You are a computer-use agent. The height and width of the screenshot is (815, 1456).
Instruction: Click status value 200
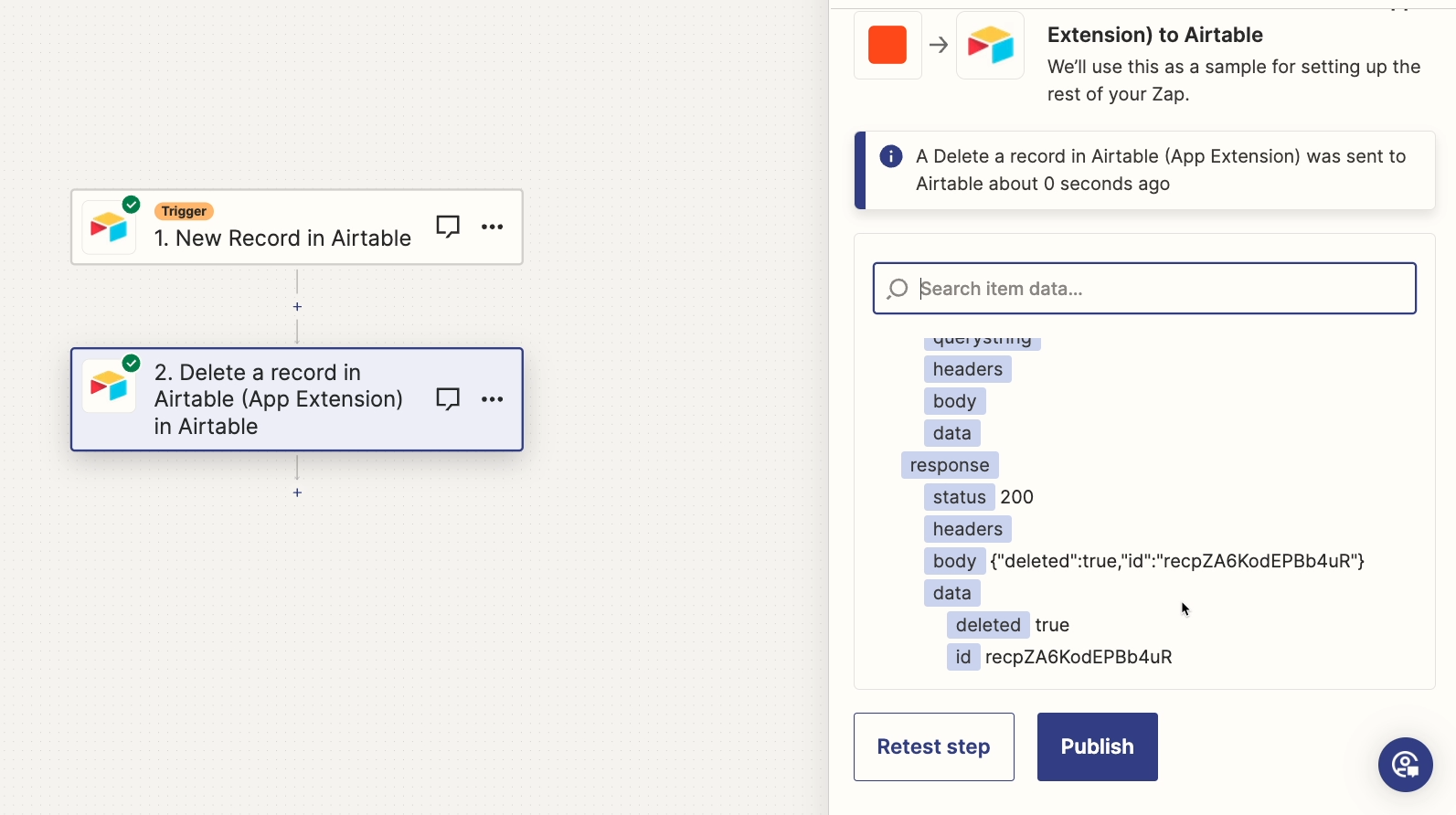[1016, 497]
